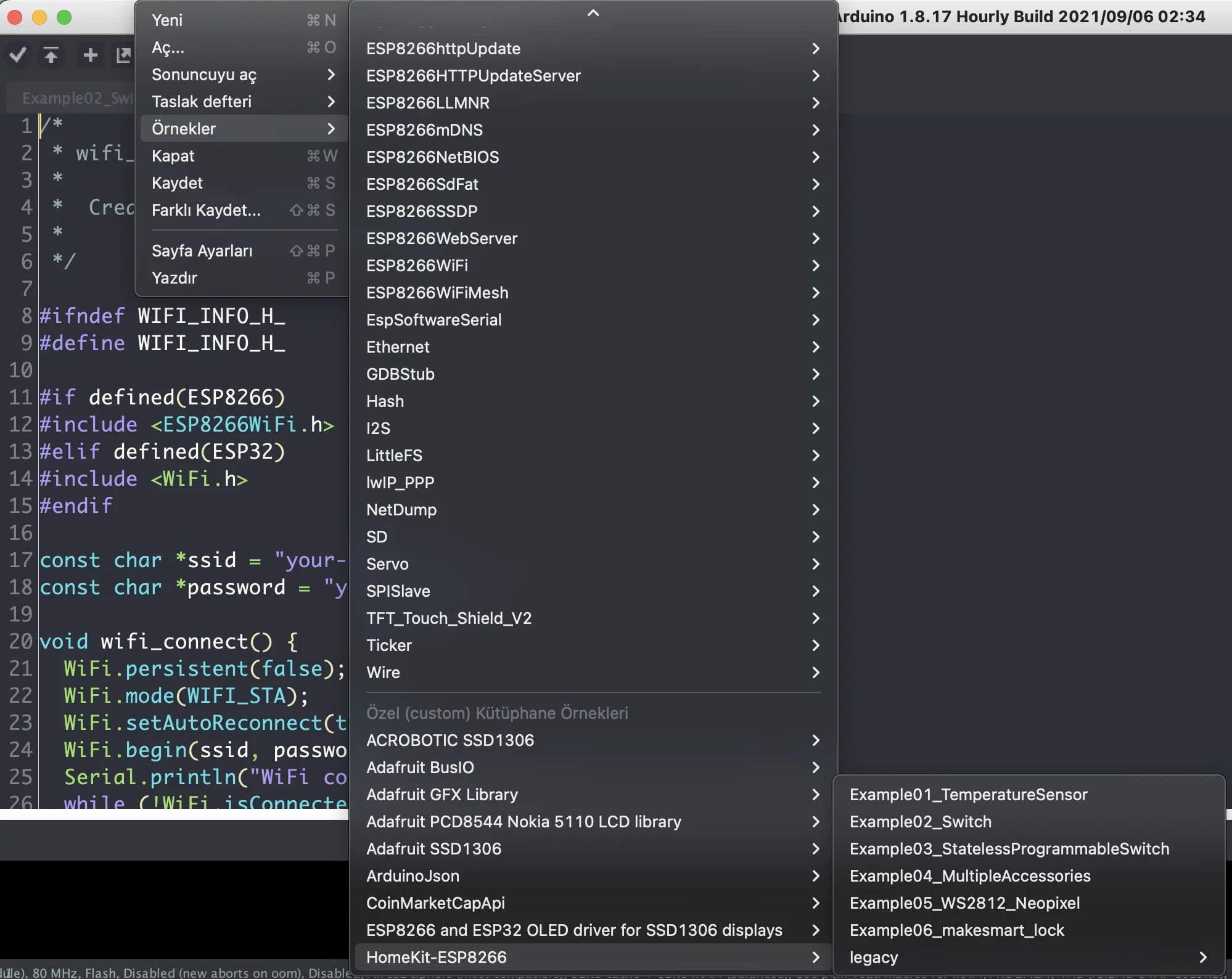This screenshot has height=979, width=1232.
Task: Expand ESP8266HTTPUpdateServer examples
Action: coord(593,76)
